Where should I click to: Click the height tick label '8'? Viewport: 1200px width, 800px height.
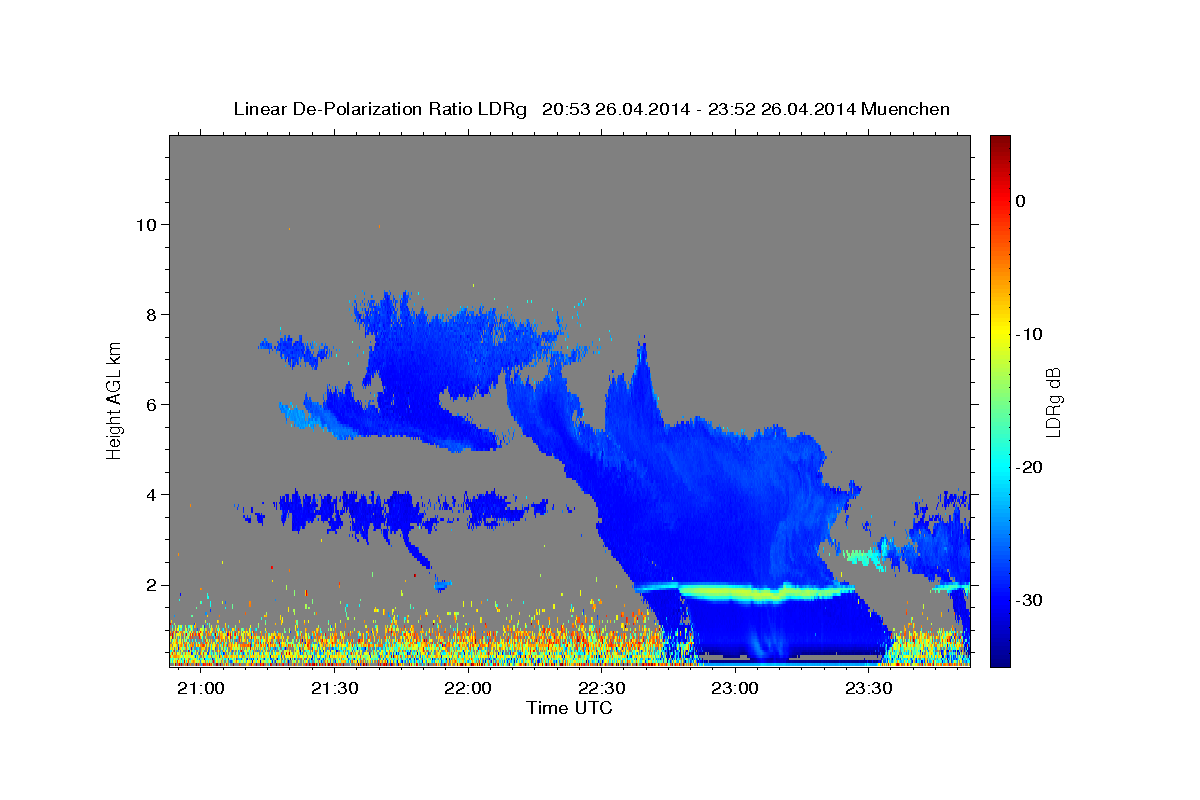[x=154, y=315]
